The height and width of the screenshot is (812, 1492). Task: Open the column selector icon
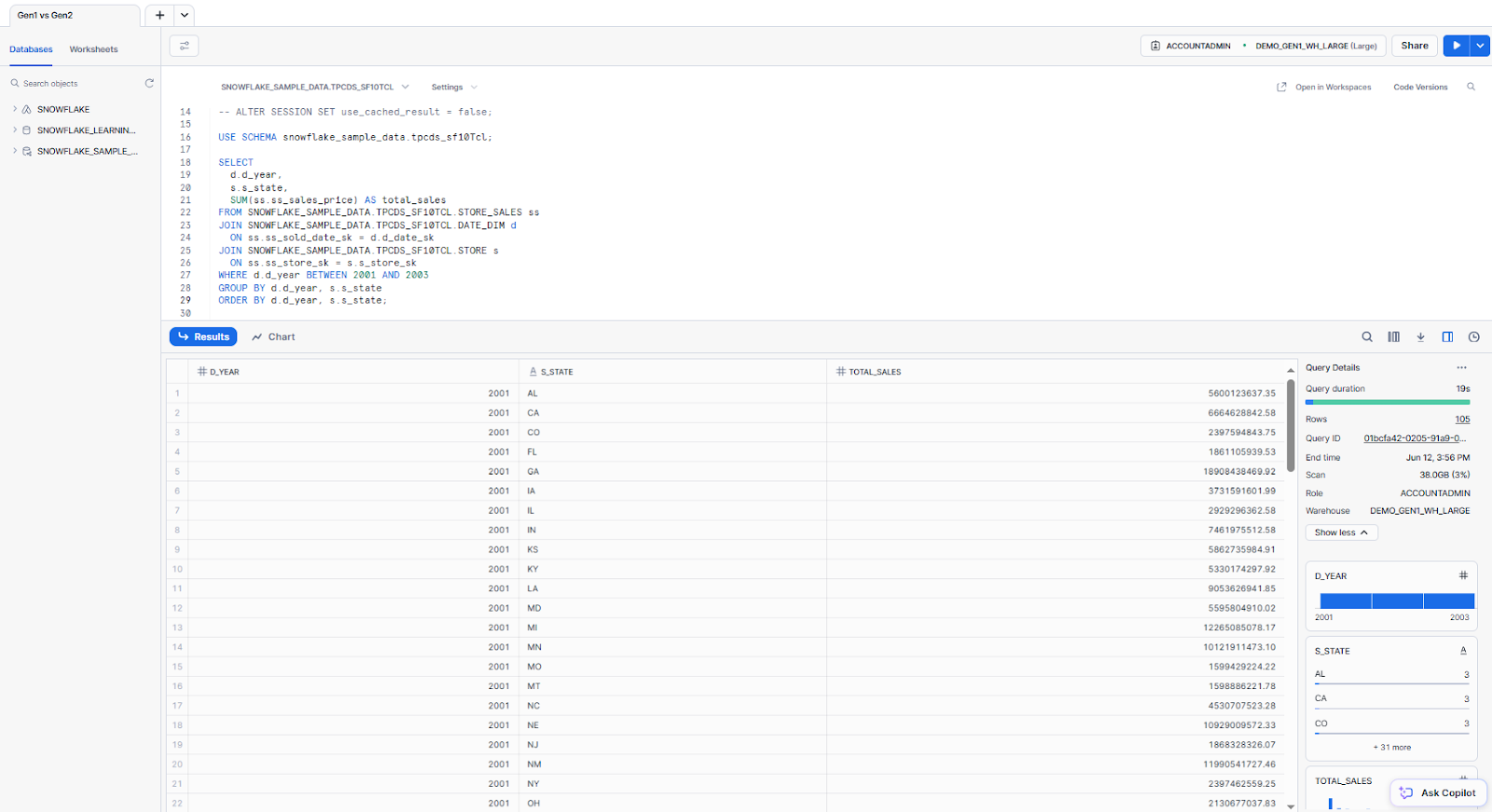pos(1393,337)
